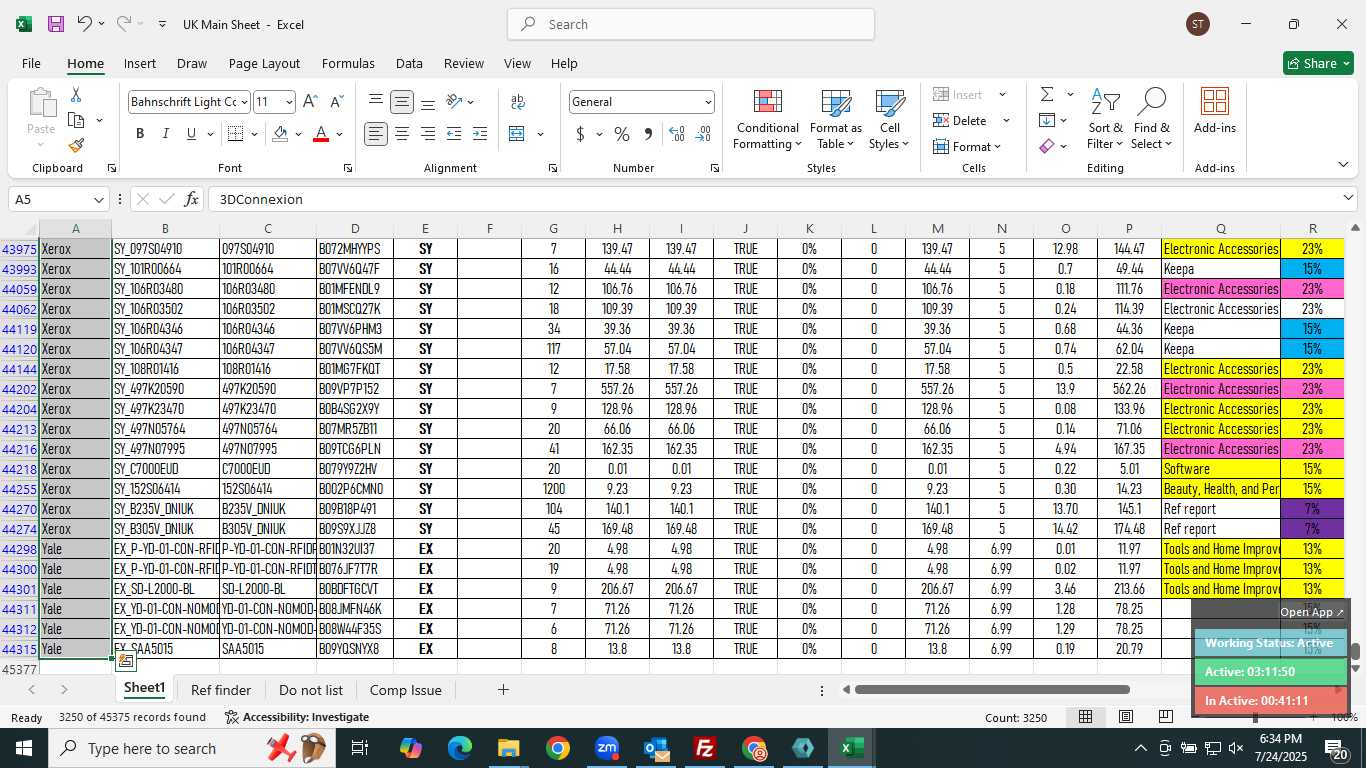Image resolution: width=1366 pixels, height=768 pixels.
Task: Apply Middle Align vertical alignment
Action: (402, 102)
